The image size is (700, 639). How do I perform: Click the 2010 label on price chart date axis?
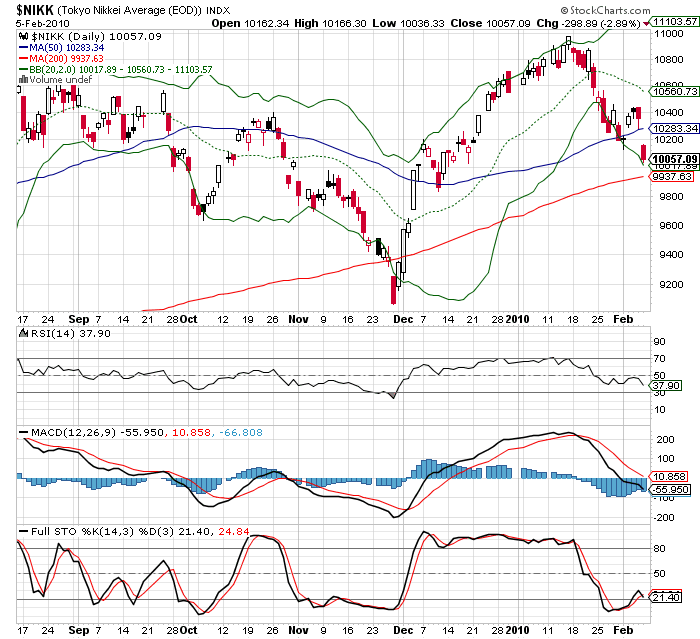517,319
